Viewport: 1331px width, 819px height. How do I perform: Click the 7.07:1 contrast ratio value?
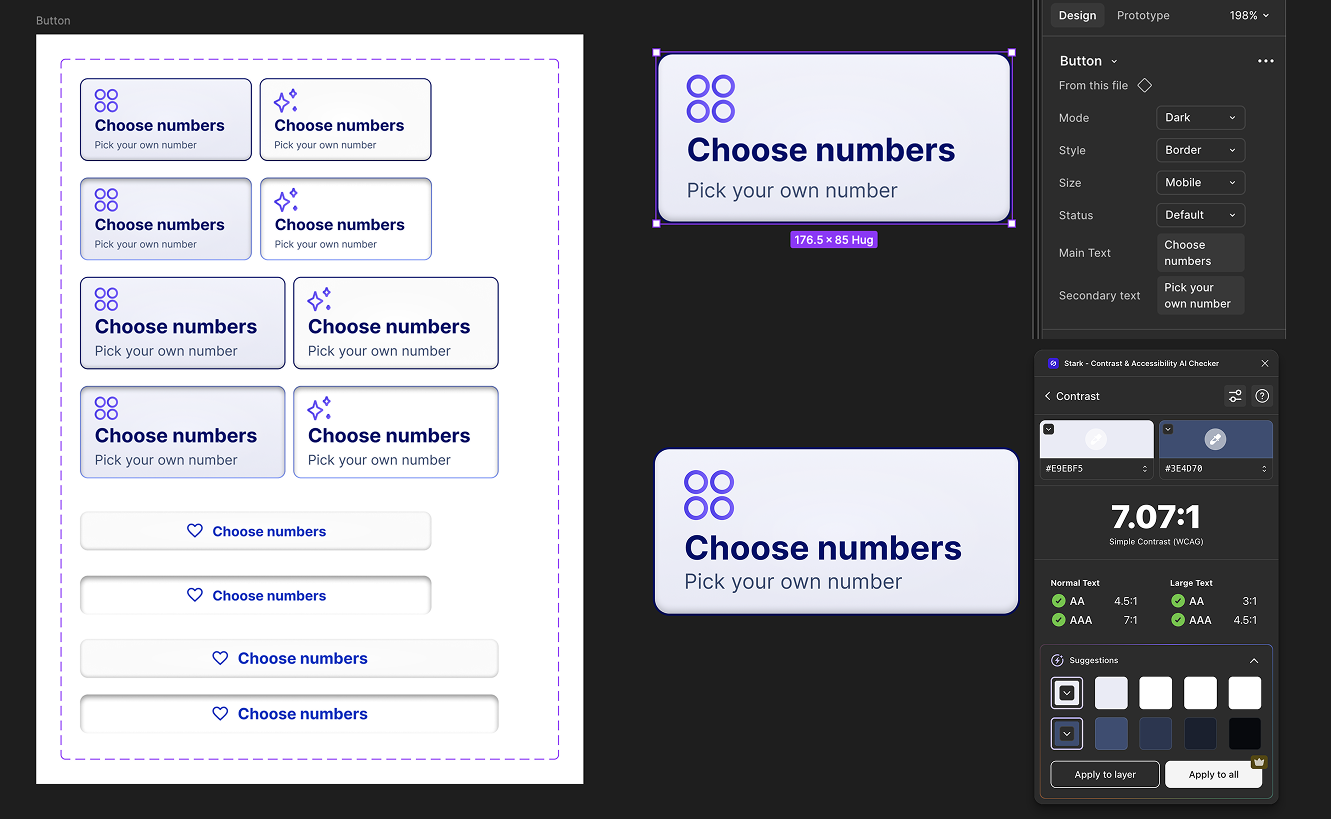[1155, 517]
